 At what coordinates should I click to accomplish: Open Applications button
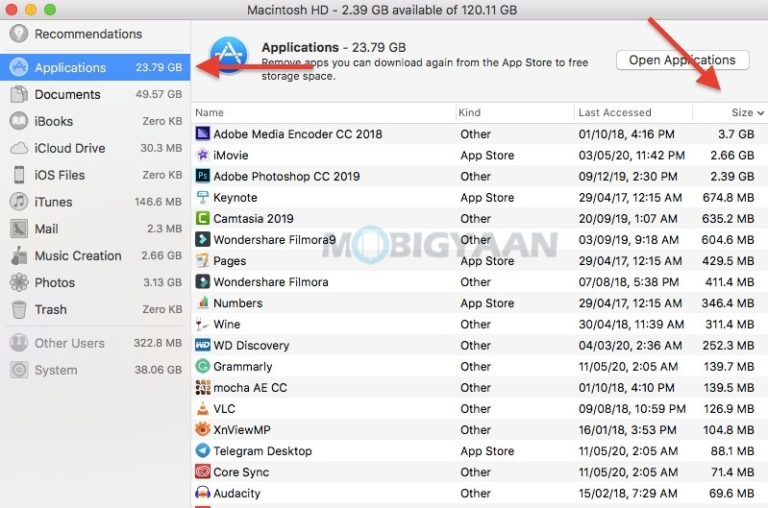(x=682, y=60)
